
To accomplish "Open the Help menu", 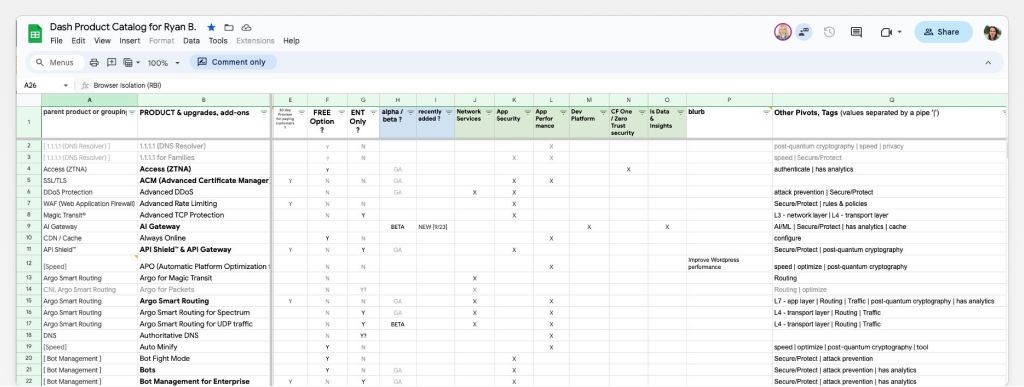I will coord(291,40).
